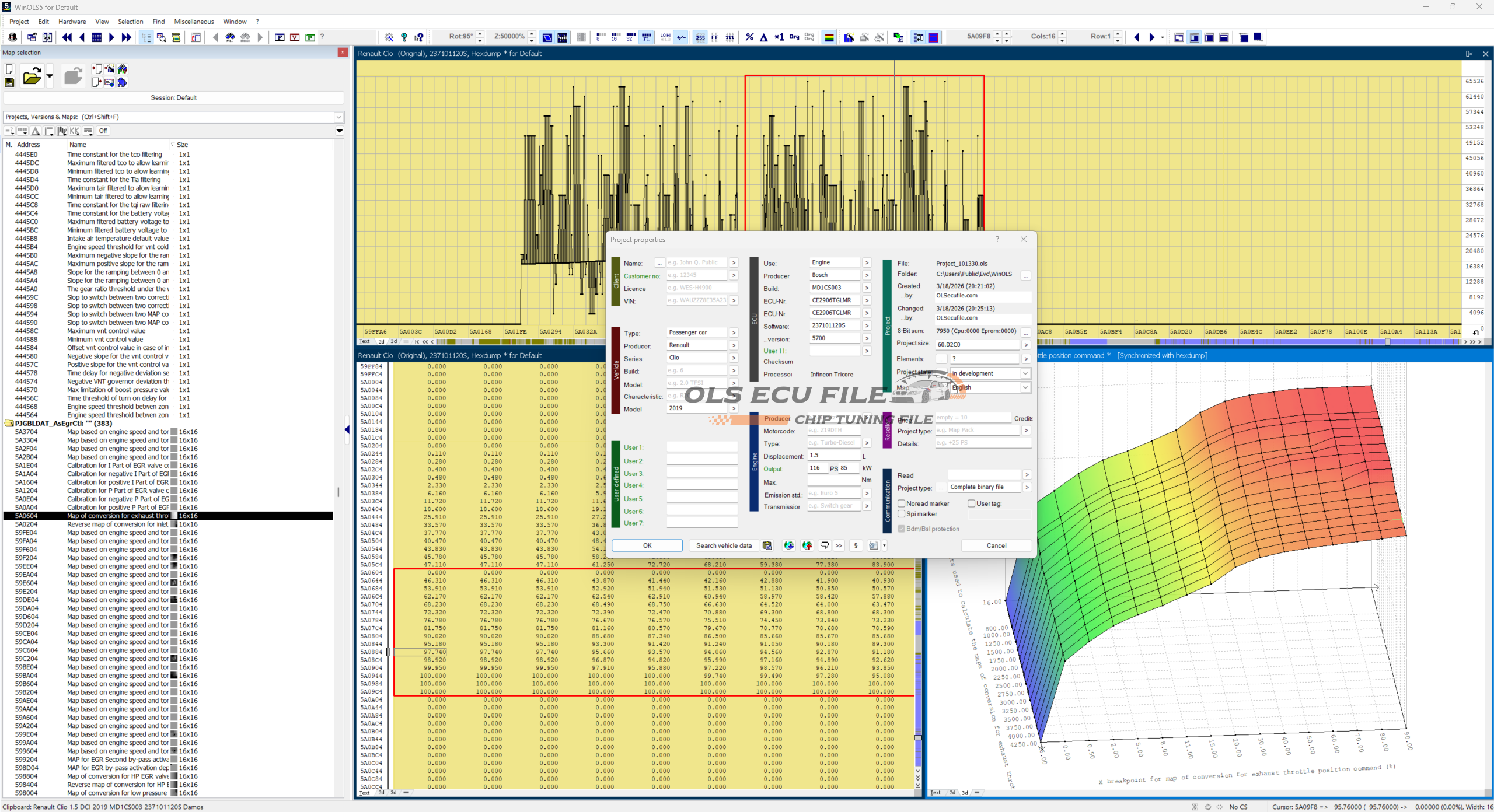Open the Project state 'in development' dropdown

(1025, 373)
